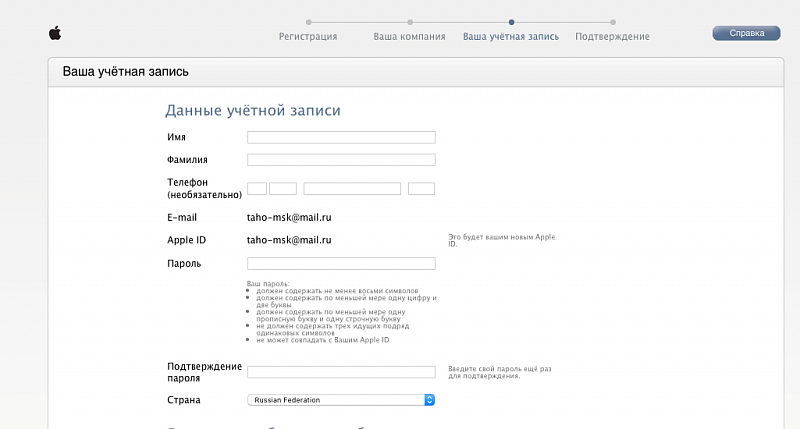Click the progress dot above Подтверждение
Viewport: 800px width, 429px height.
(612, 21)
